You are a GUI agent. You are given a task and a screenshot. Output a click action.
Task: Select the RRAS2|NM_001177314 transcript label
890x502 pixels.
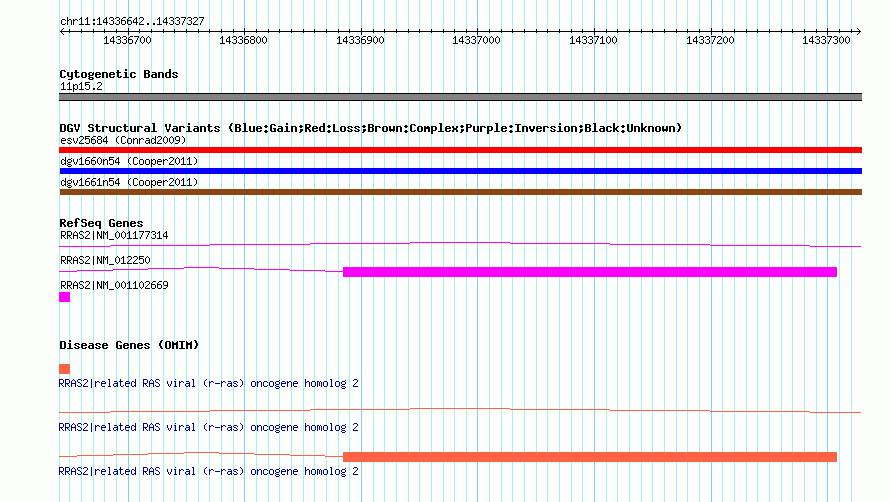coord(114,235)
